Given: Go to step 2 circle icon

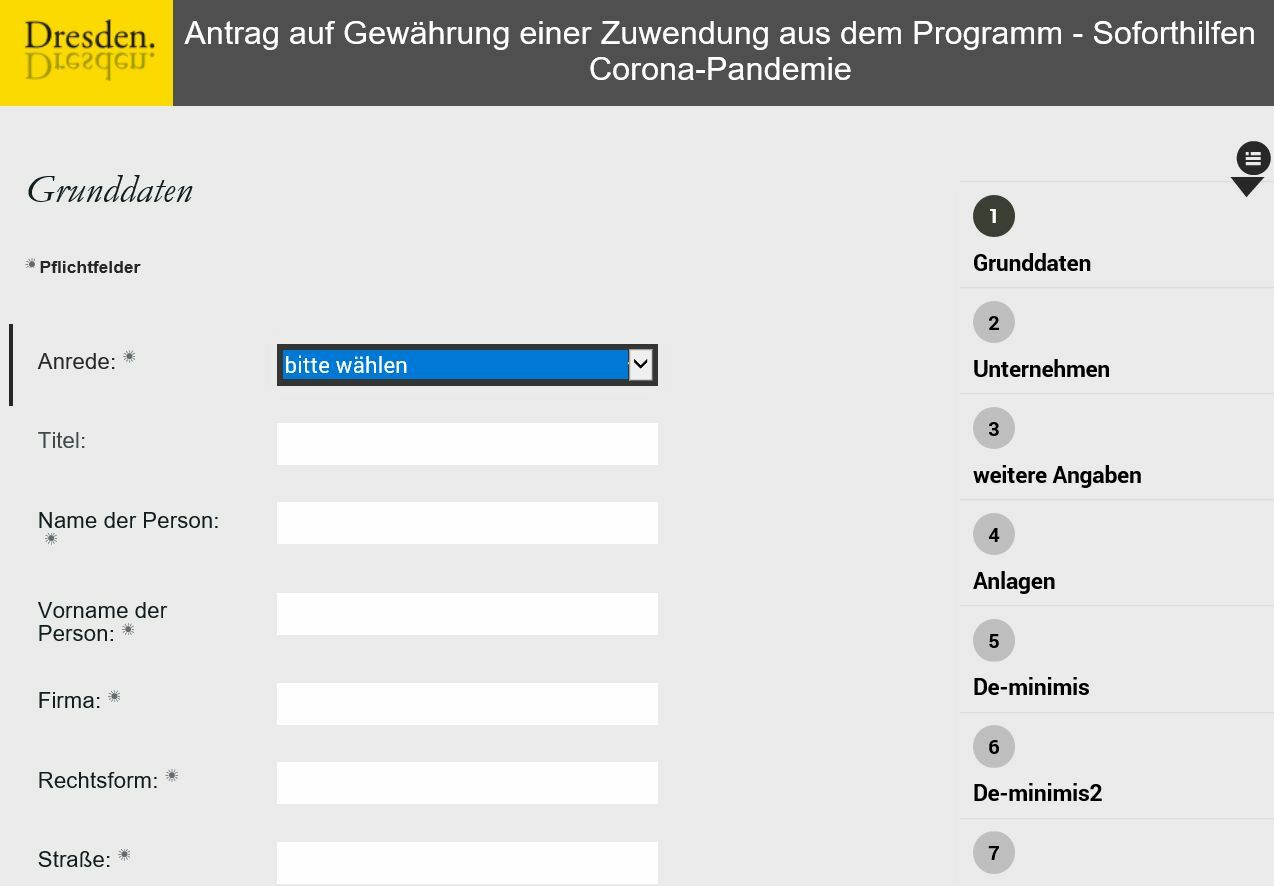Looking at the screenshot, I should click(993, 322).
